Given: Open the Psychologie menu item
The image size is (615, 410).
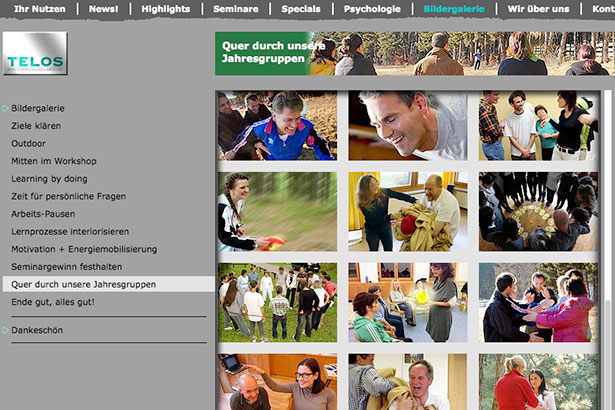Looking at the screenshot, I should 372,9.
